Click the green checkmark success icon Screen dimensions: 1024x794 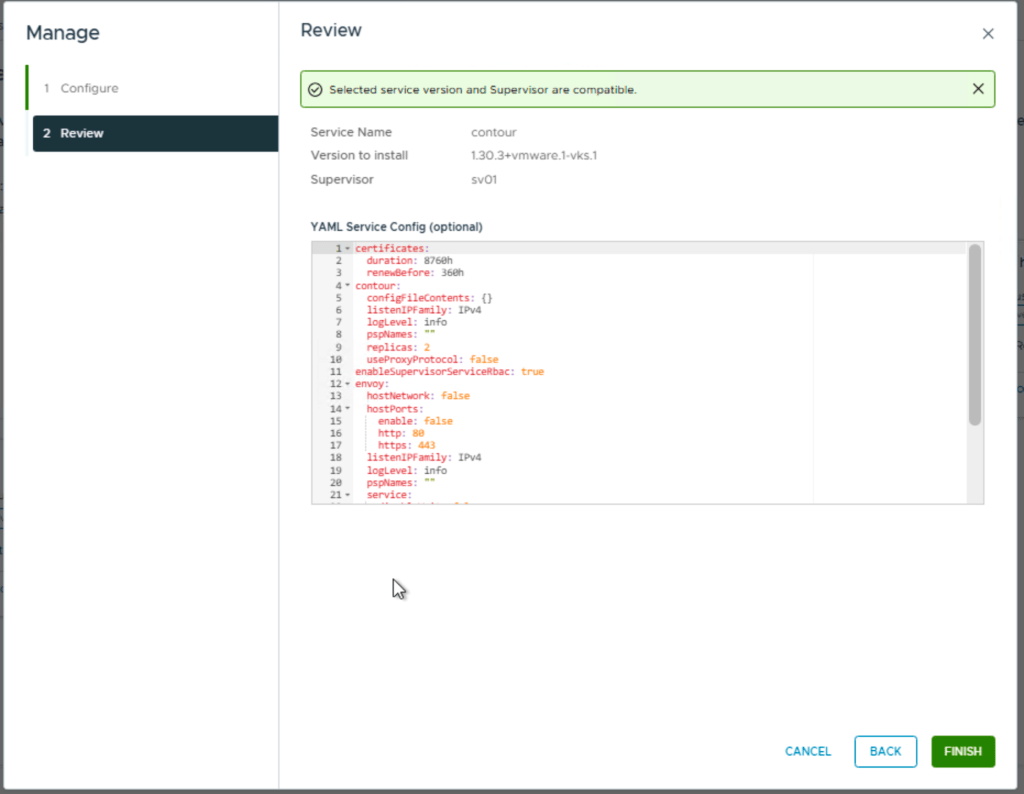[315, 90]
